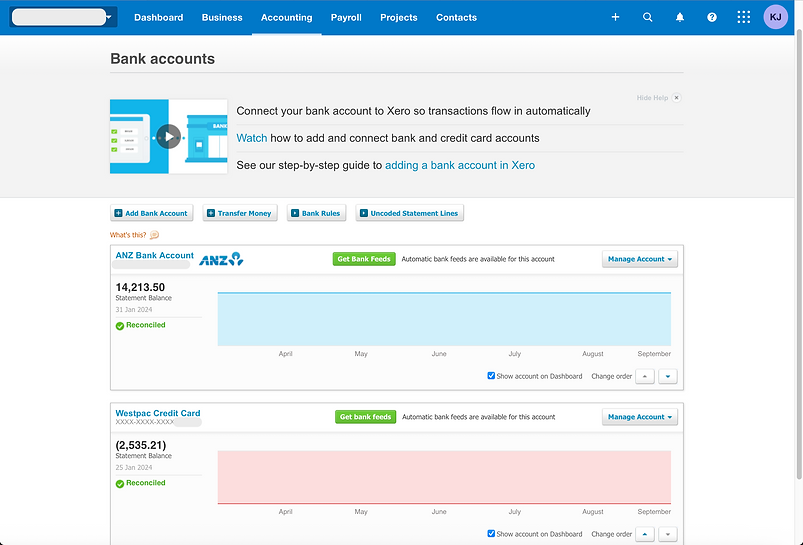
Task: Open the Accounting menu
Action: [x=286, y=17]
